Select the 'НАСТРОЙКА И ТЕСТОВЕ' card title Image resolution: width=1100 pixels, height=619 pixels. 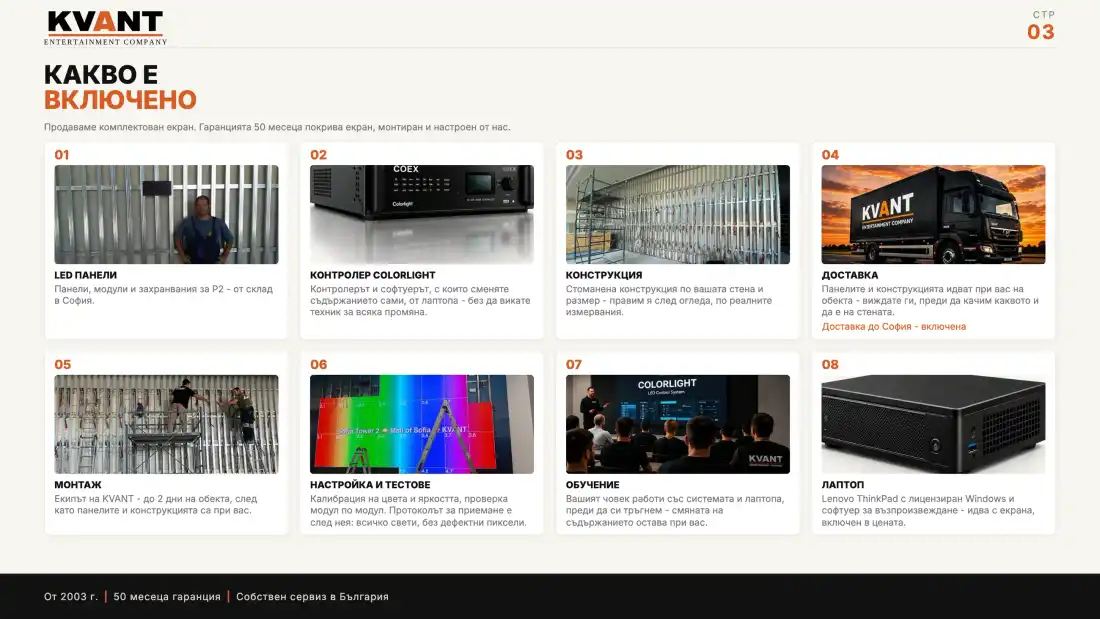point(370,485)
